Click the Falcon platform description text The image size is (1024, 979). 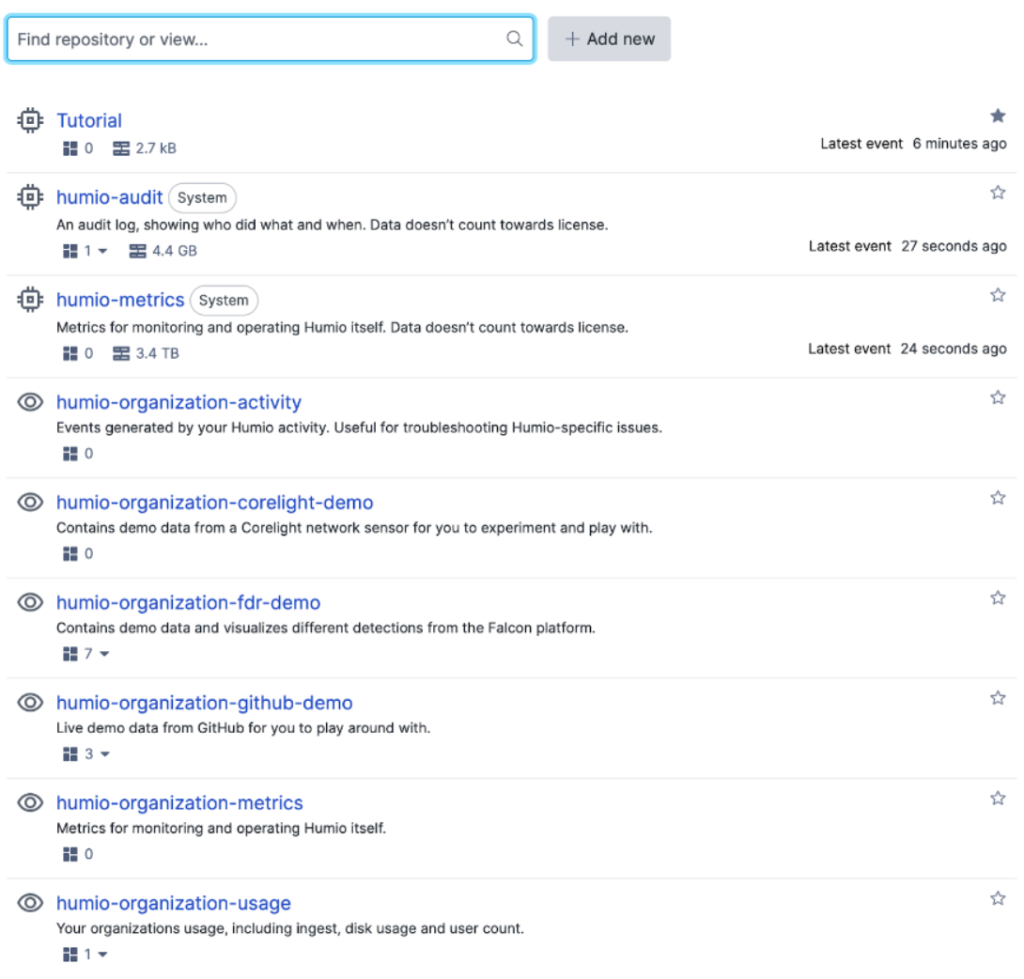pyautogui.click(x=326, y=628)
